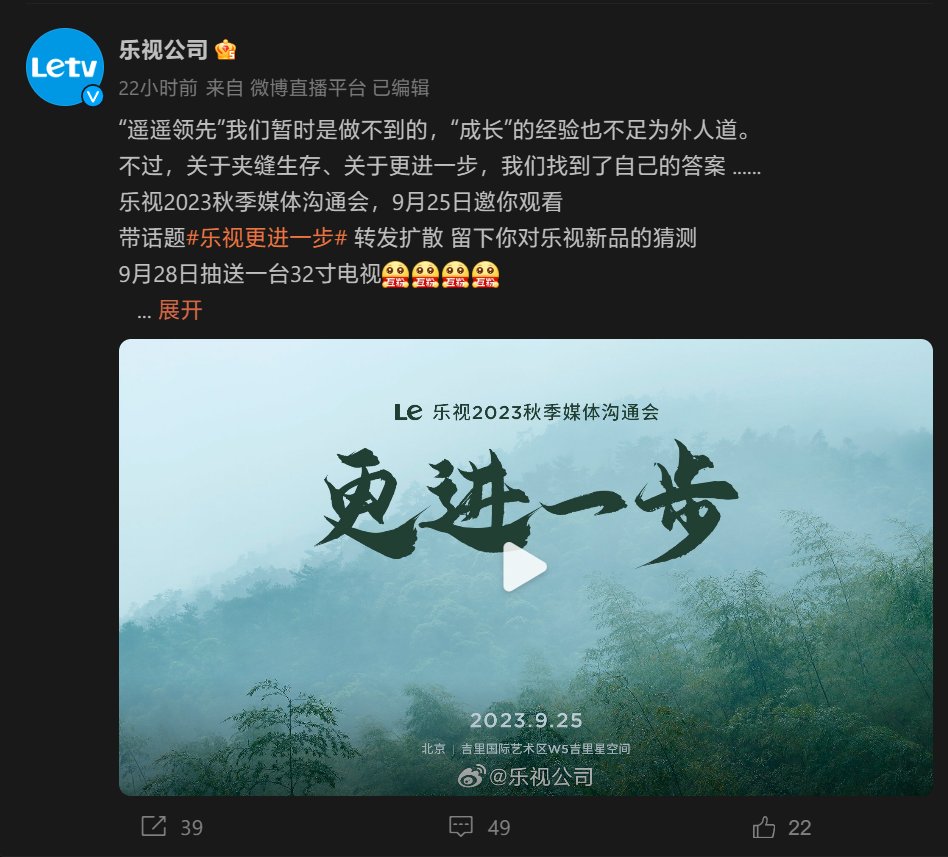This screenshot has width=948, height=857.
Task: Play the 更进一步 video
Action: 525,567
